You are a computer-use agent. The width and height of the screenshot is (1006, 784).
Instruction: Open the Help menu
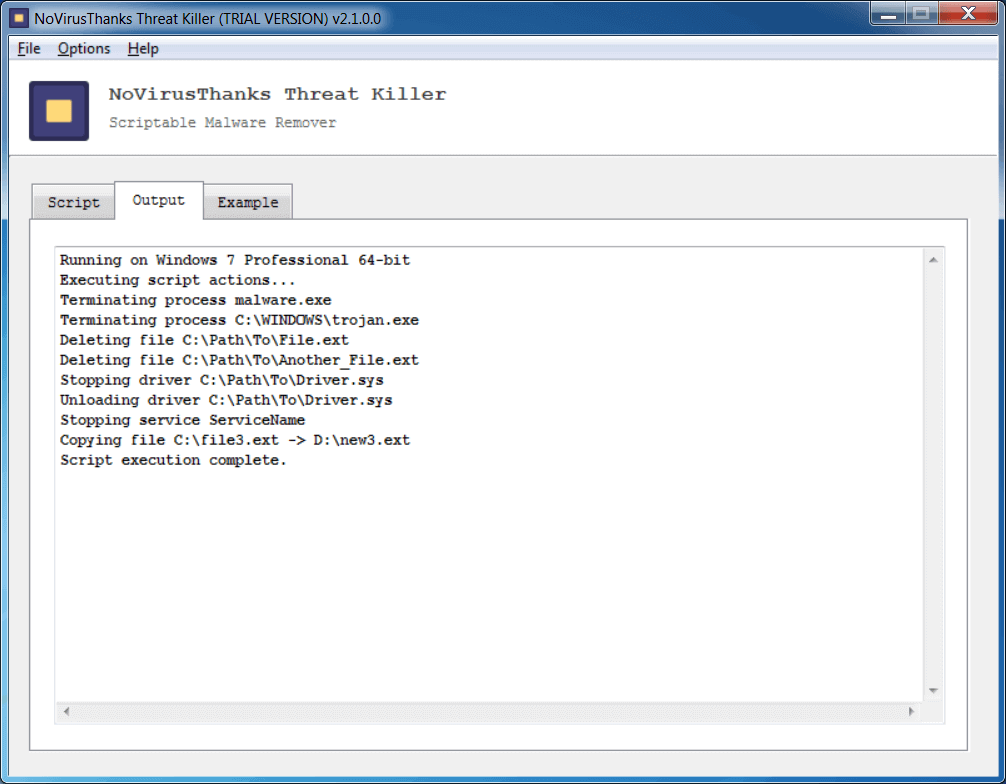pyautogui.click(x=143, y=49)
